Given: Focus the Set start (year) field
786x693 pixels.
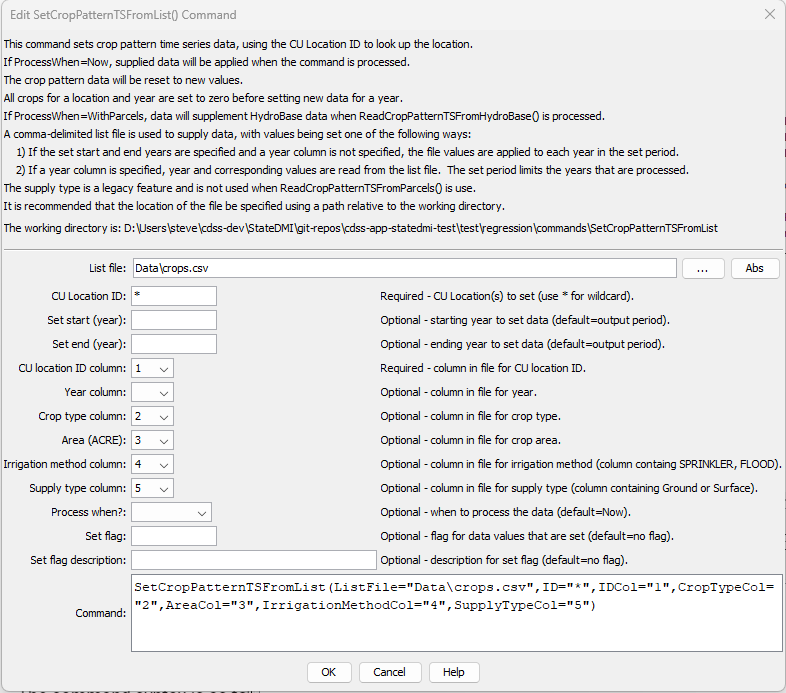Looking at the screenshot, I should tap(174, 320).
